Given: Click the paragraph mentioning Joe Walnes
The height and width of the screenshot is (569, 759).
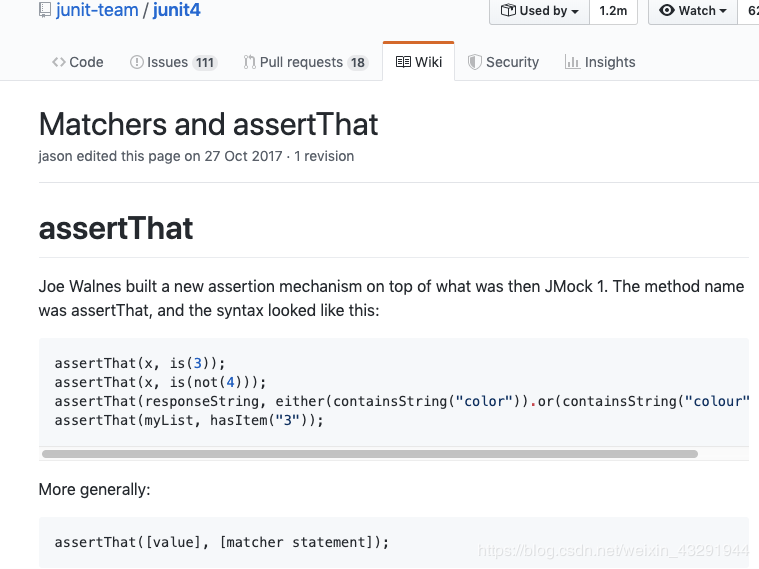Looking at the screenshot, I should coord(391,298).
